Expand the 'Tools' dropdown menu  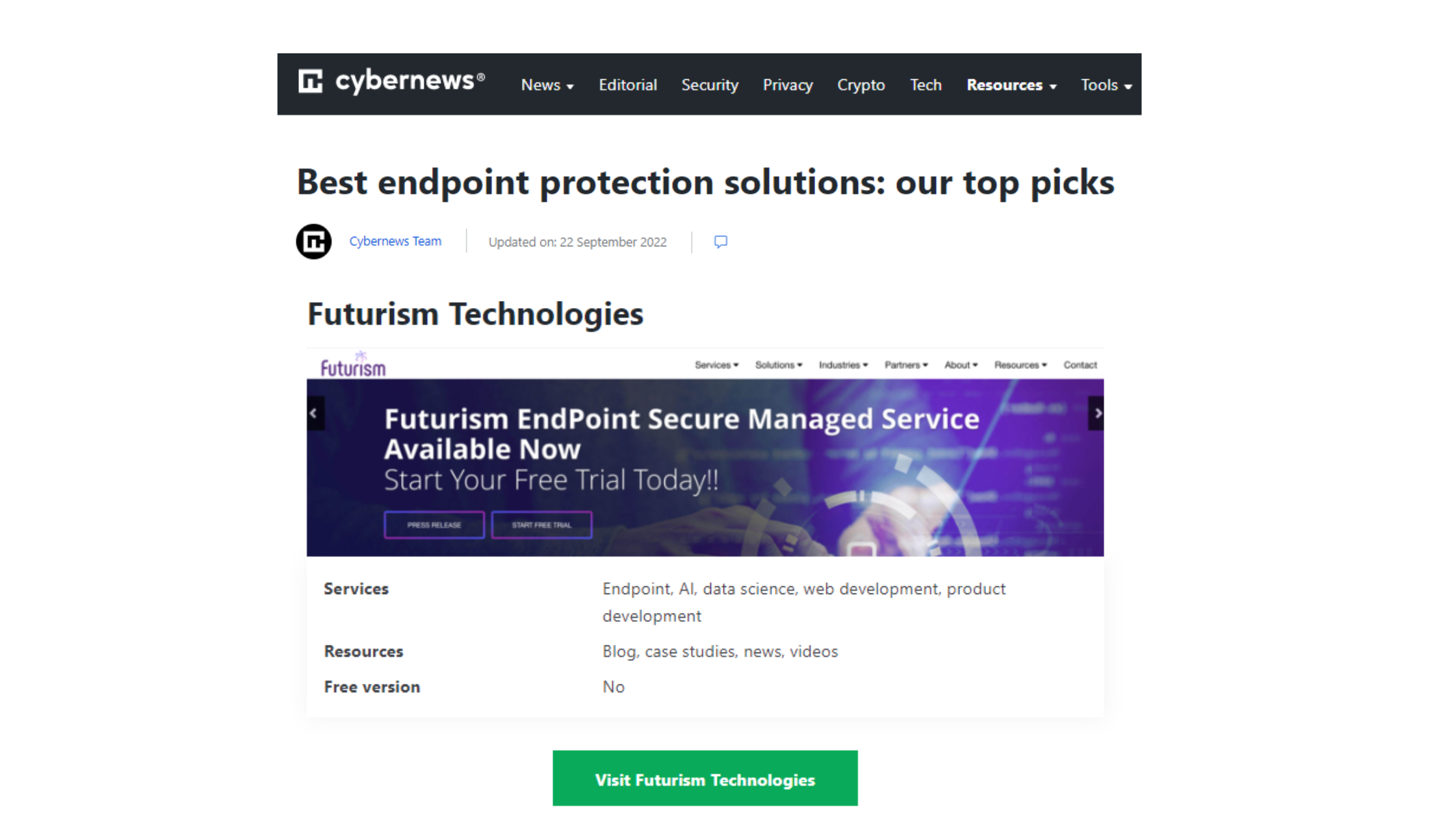[x=1105, y=85]
